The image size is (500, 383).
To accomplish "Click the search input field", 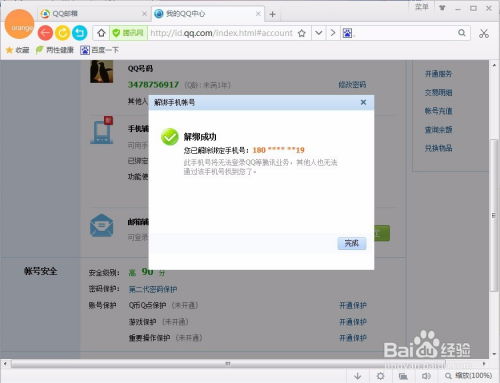I will (x=405, y=33).
